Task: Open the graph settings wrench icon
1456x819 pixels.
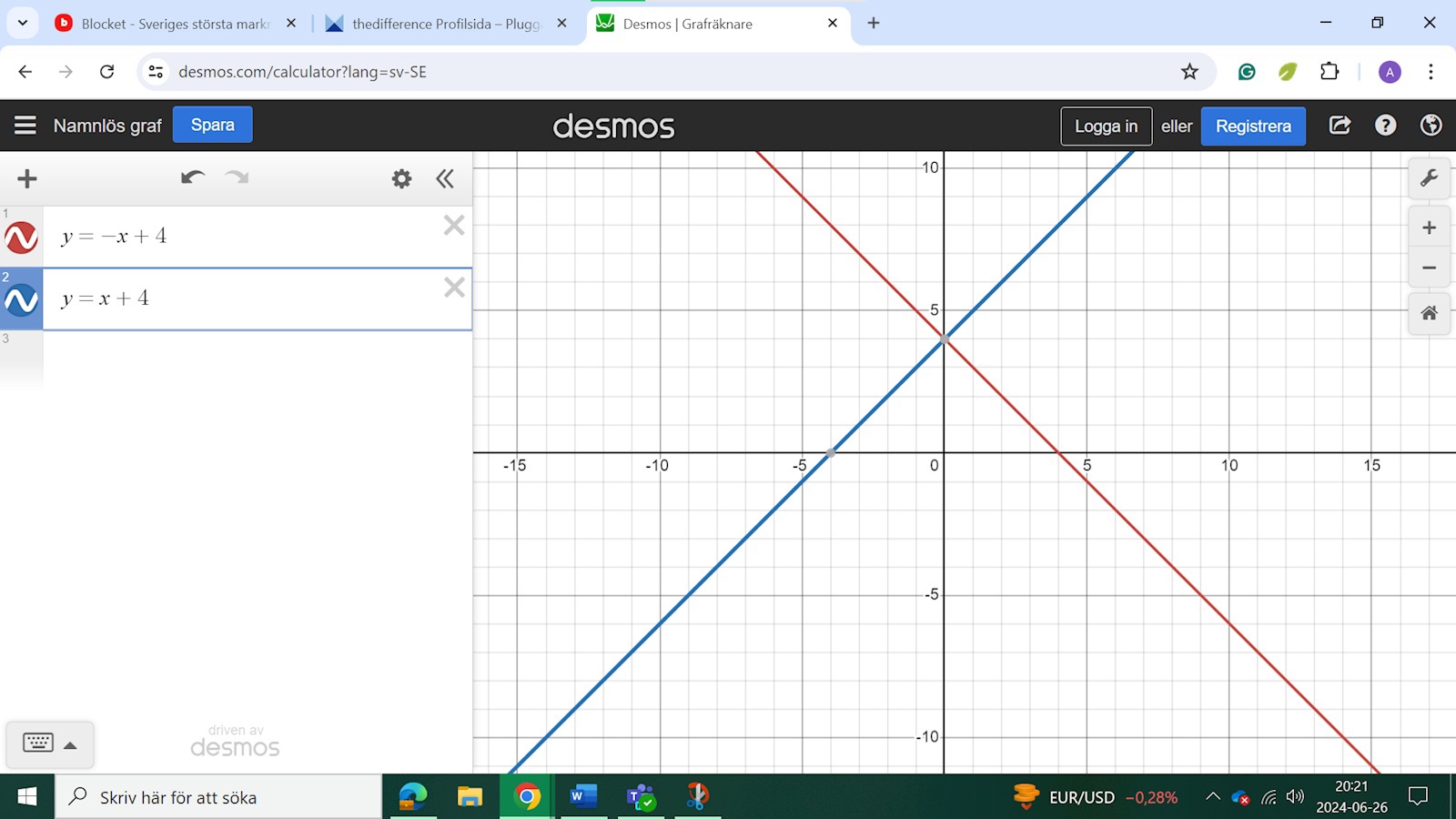Action: pos(1429,178)
